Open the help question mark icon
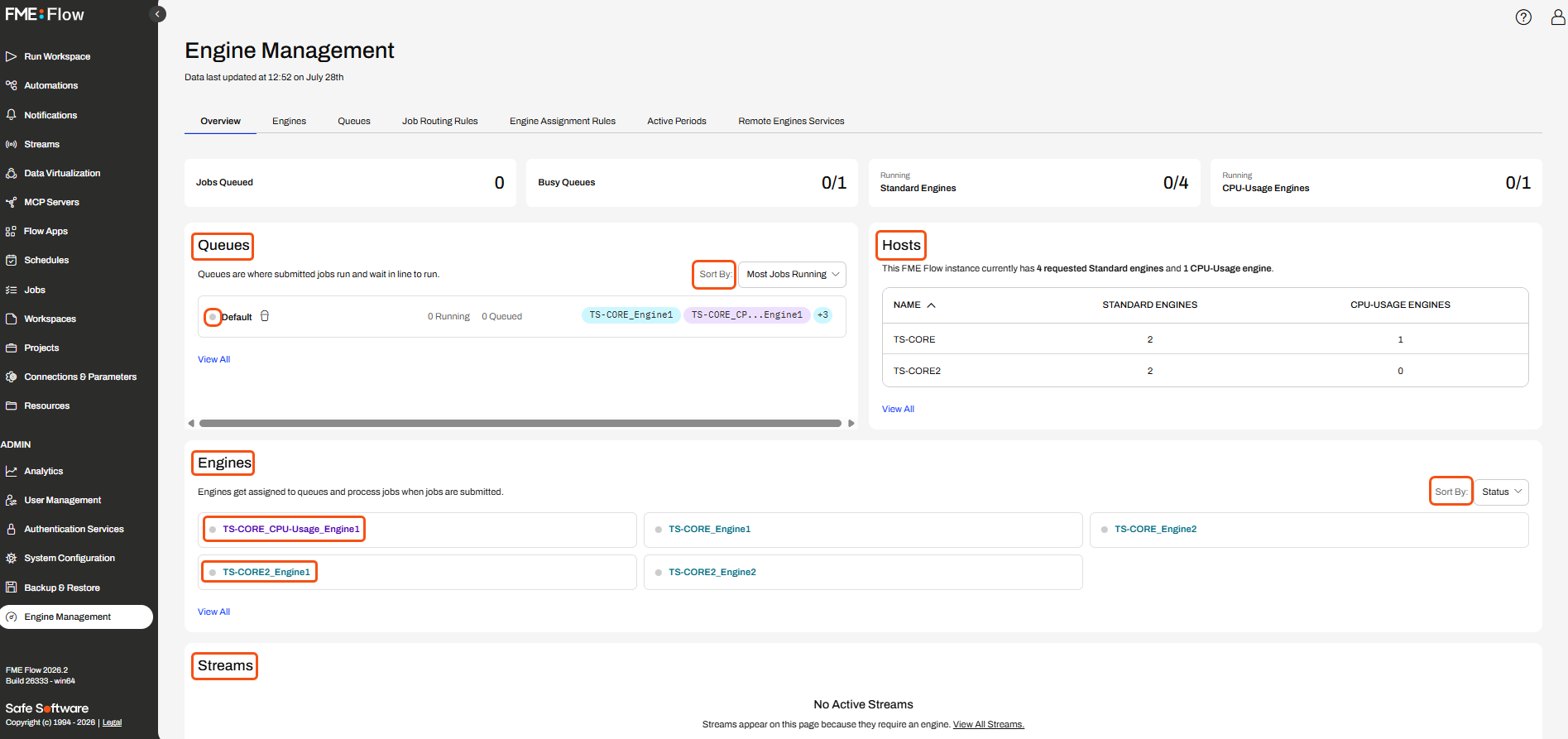The width and height of the screenshot is (1568, 739). click(1523, 17)
